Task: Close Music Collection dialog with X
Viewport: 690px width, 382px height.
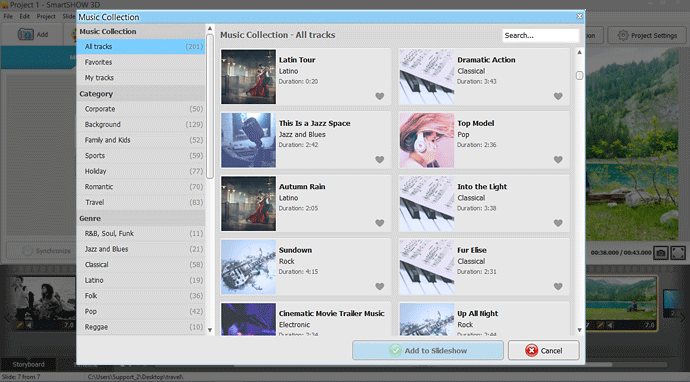Action: click(x=579, y=16)
